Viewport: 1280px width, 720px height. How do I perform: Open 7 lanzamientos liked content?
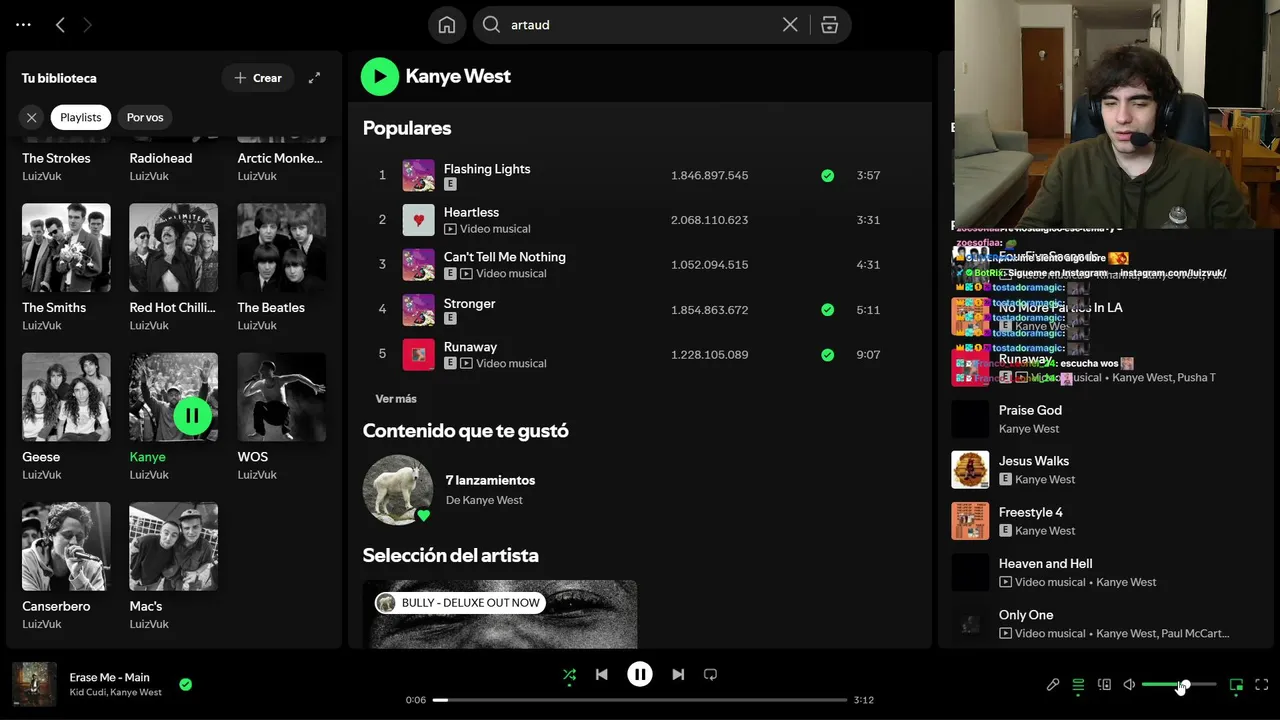[490, 480]
